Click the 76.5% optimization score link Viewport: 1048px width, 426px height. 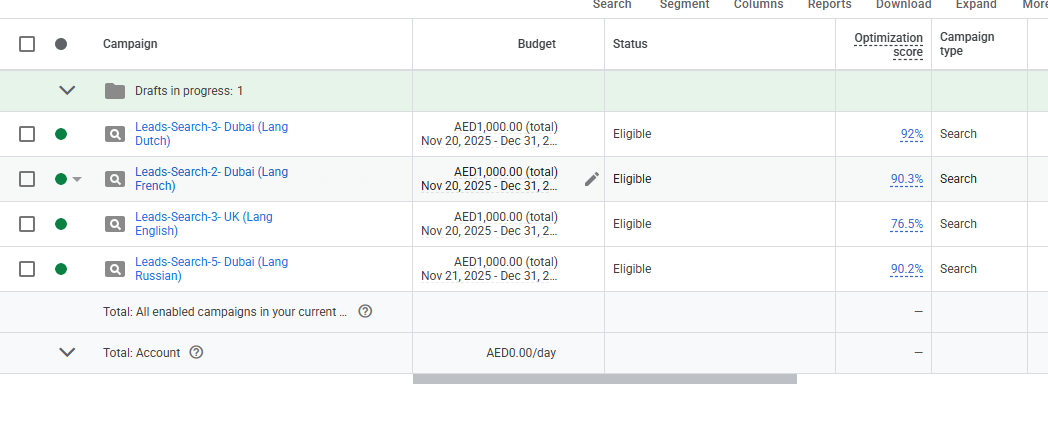coord(906,224)
